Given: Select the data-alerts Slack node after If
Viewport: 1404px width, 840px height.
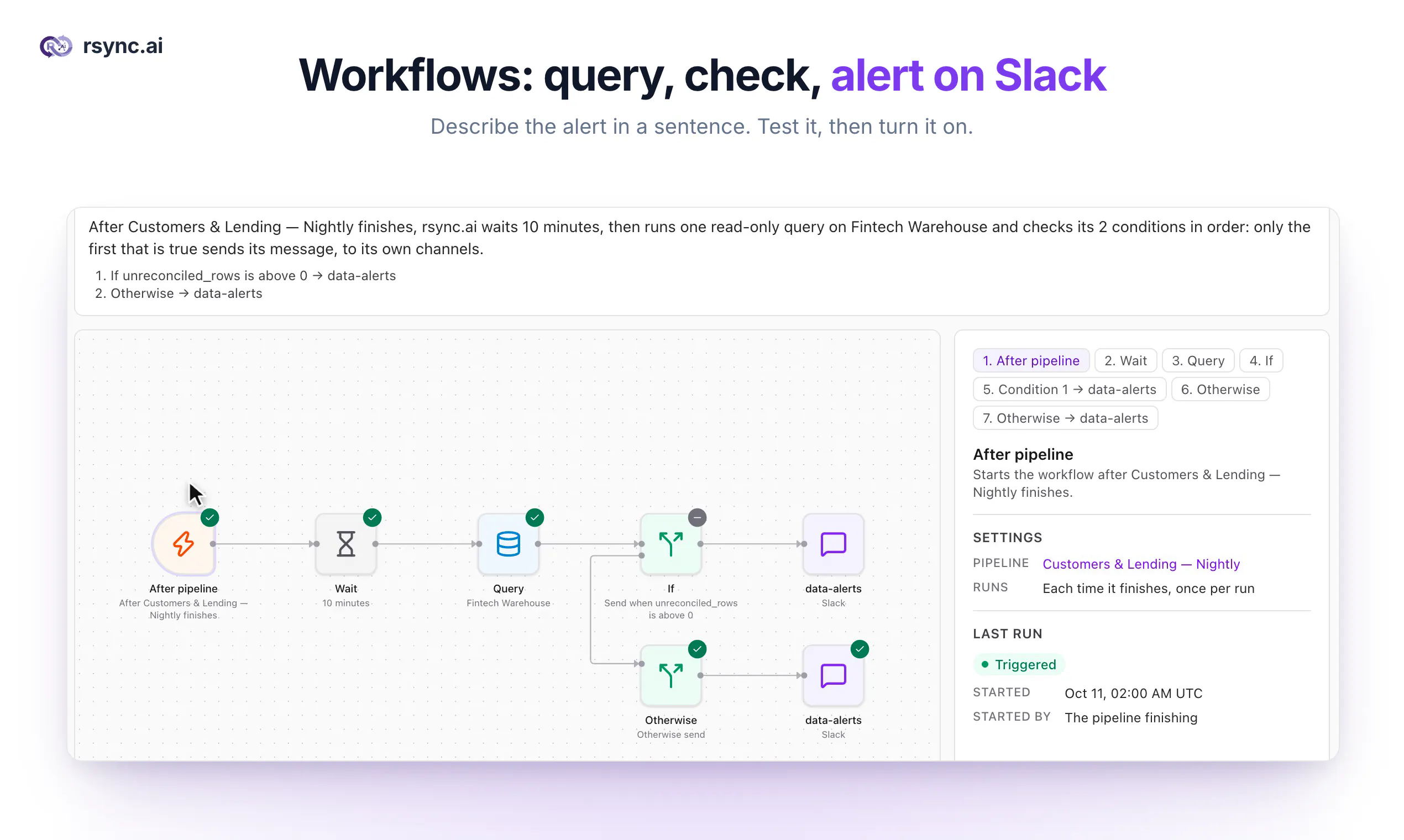Looking at the screenshot, I should [x=834, y=544].
